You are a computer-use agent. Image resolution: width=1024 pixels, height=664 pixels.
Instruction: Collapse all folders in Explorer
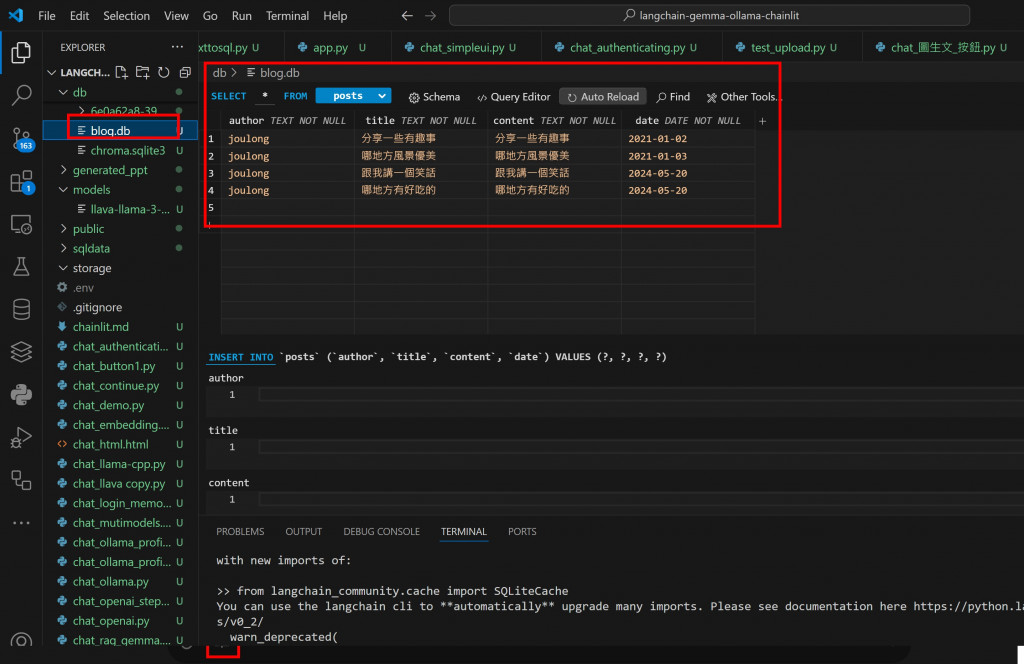tap(185, 72)
